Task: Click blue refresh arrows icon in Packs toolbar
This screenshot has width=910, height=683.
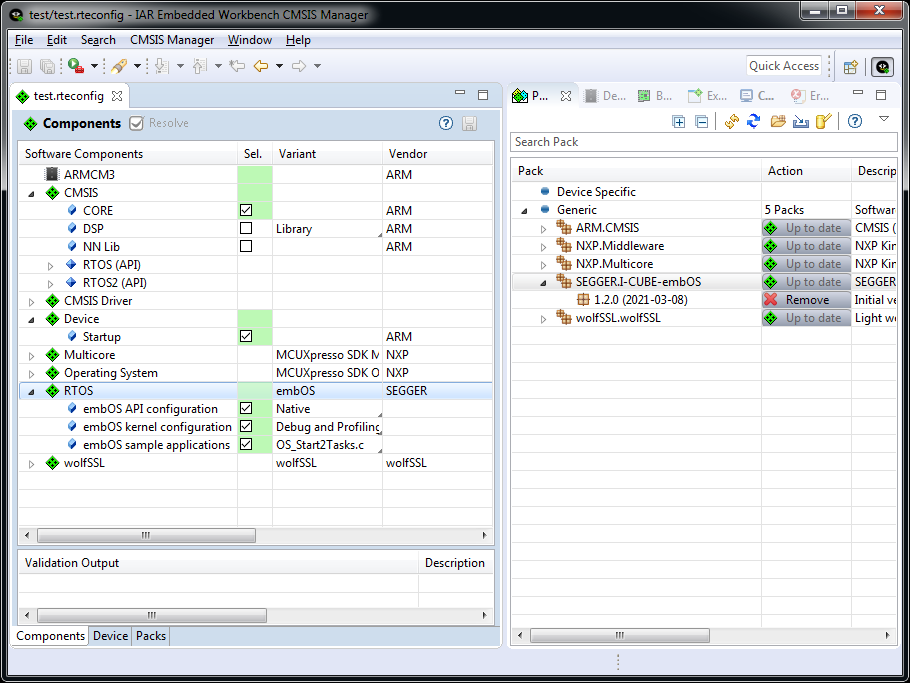Action: [754, 121]
